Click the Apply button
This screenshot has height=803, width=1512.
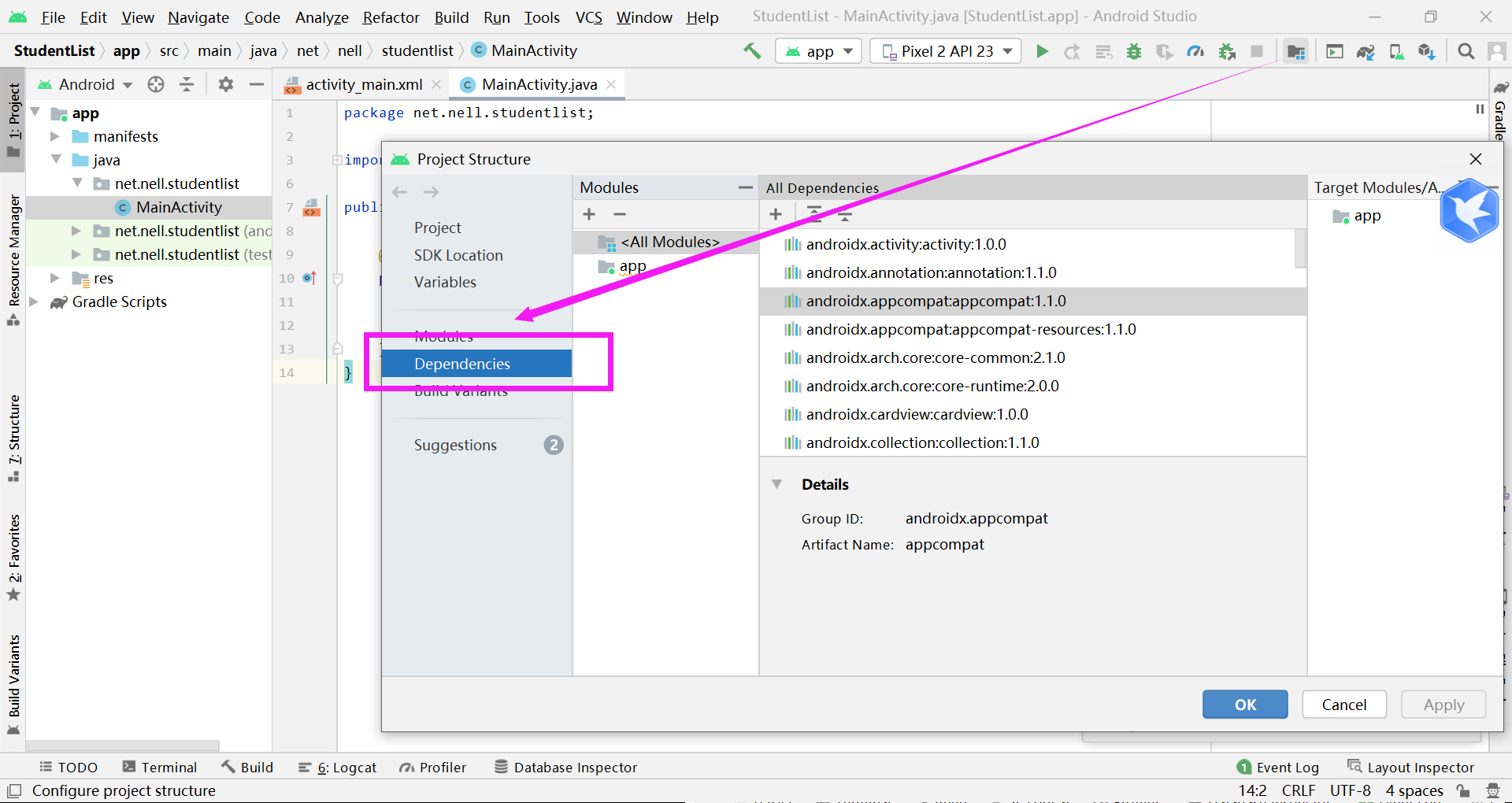click(1443, 705)
